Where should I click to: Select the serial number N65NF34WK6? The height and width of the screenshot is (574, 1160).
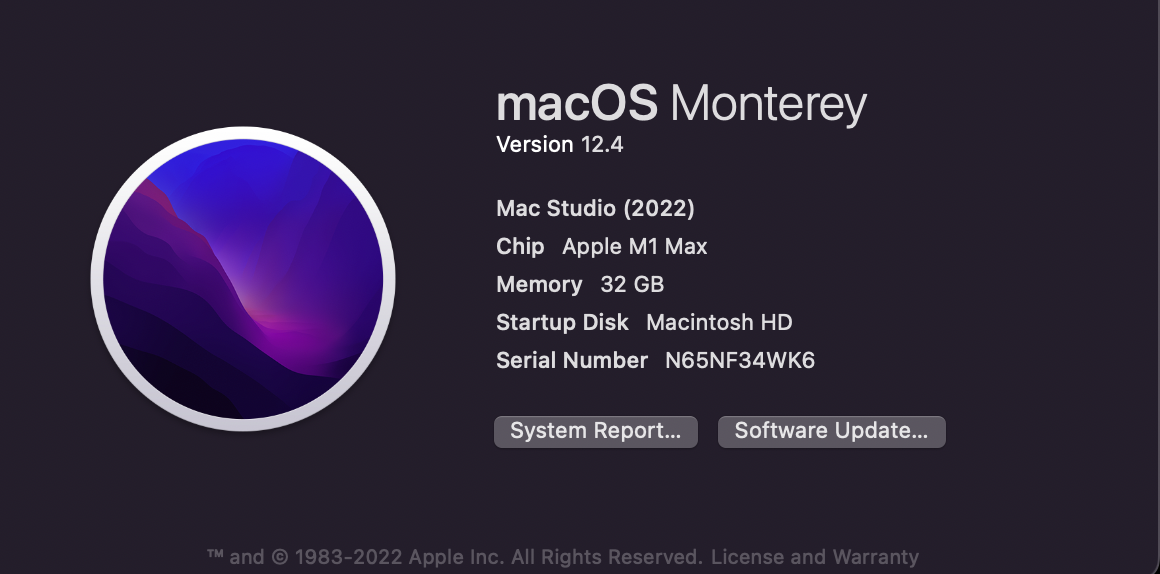(740, 360)
